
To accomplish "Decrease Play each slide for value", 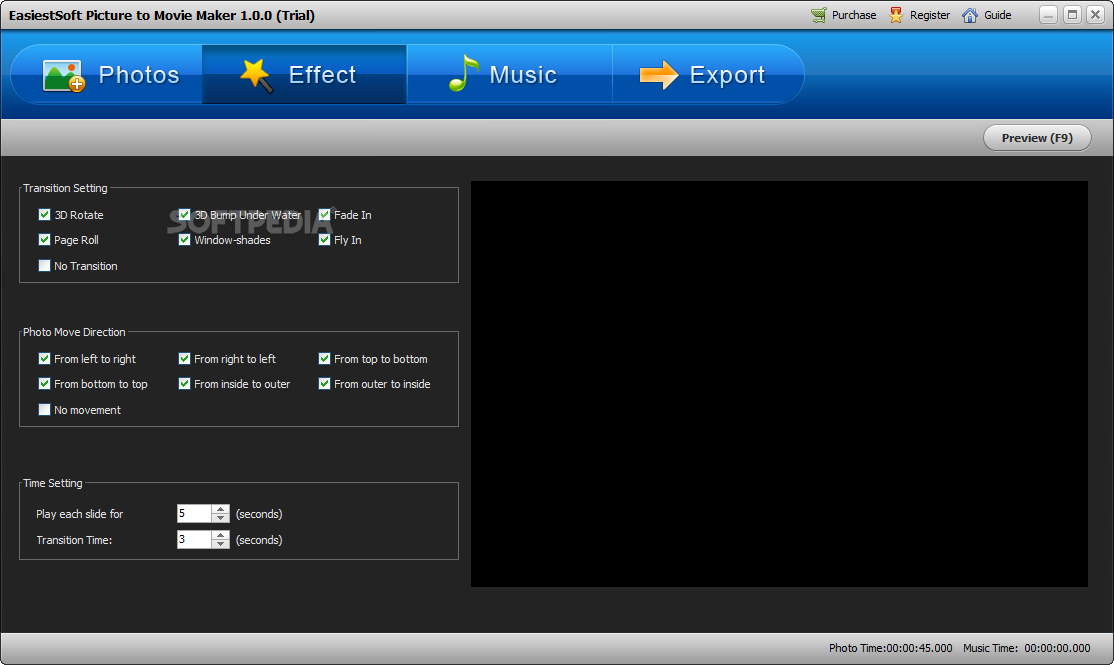I will pyautogui.click(x=220, y=518).
